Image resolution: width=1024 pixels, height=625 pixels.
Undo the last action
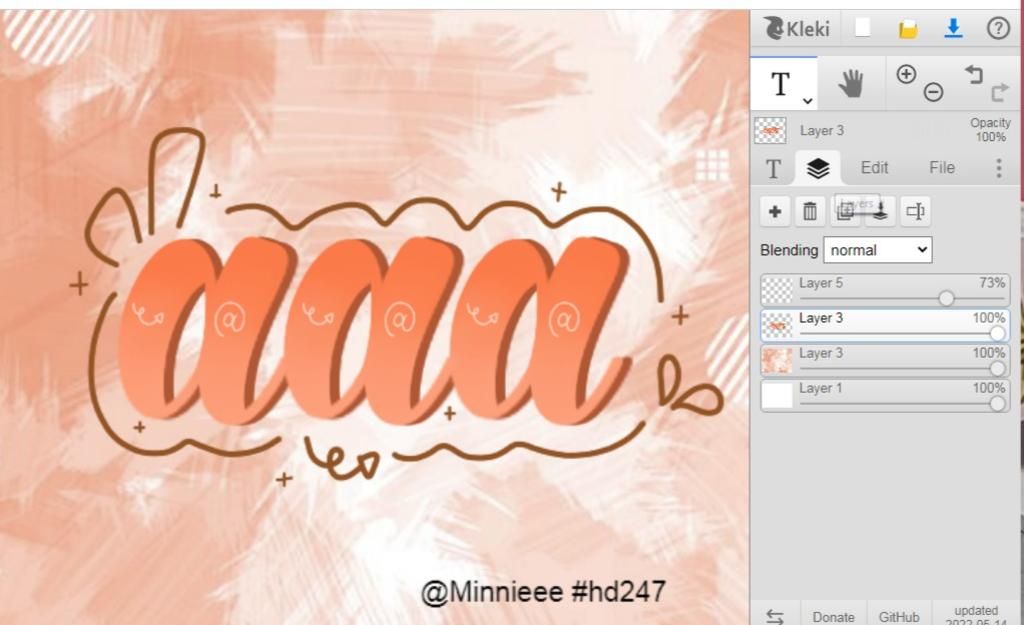pos(974,74)
